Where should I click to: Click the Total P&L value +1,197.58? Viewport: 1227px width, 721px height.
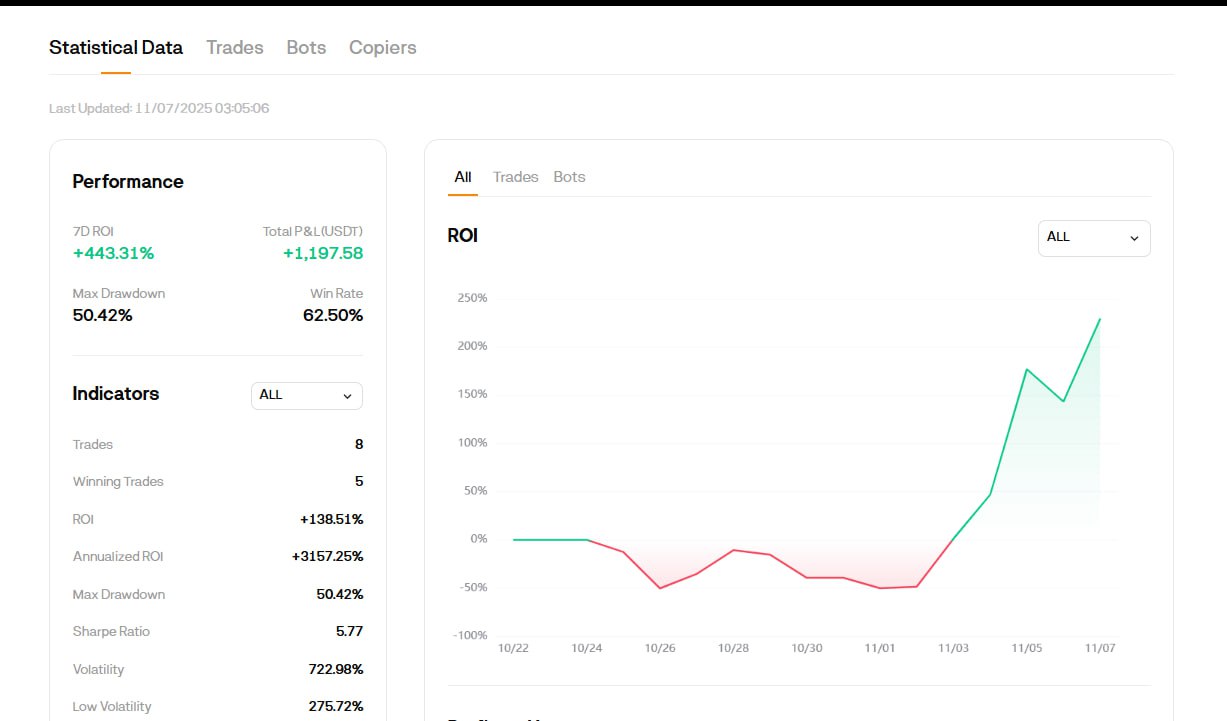point(323,253)
